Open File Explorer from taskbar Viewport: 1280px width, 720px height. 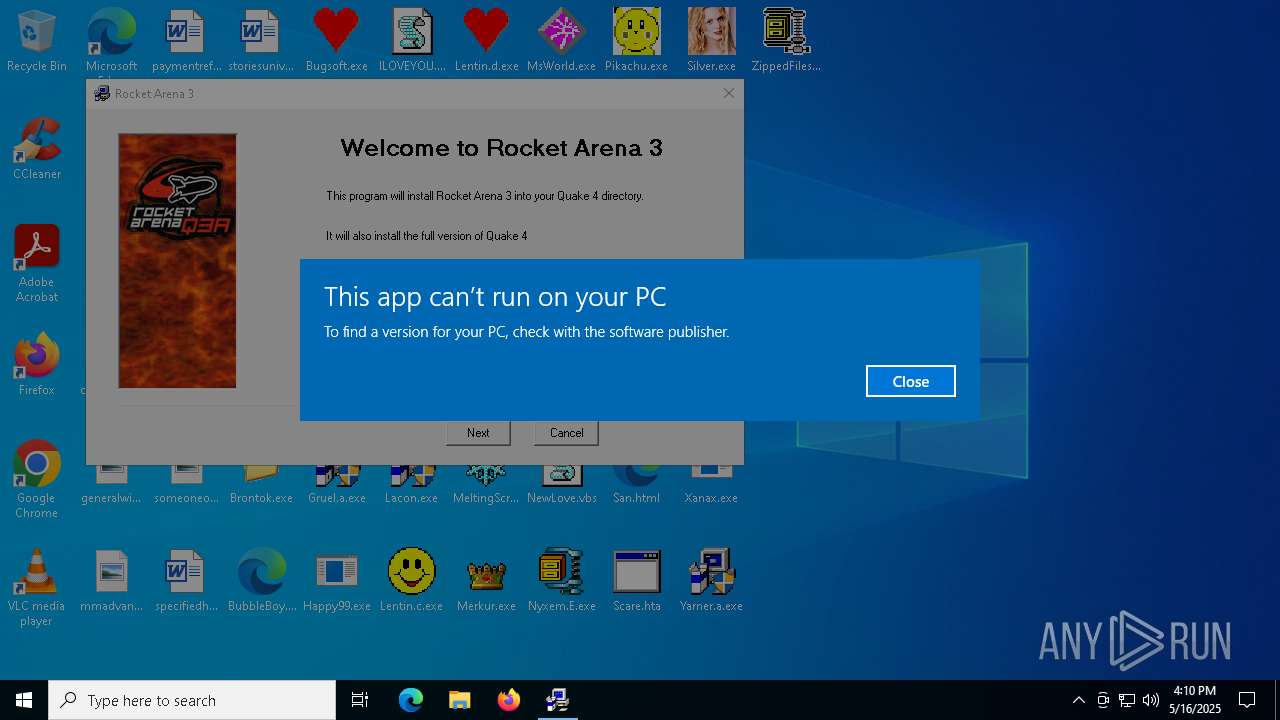(459, 700)
